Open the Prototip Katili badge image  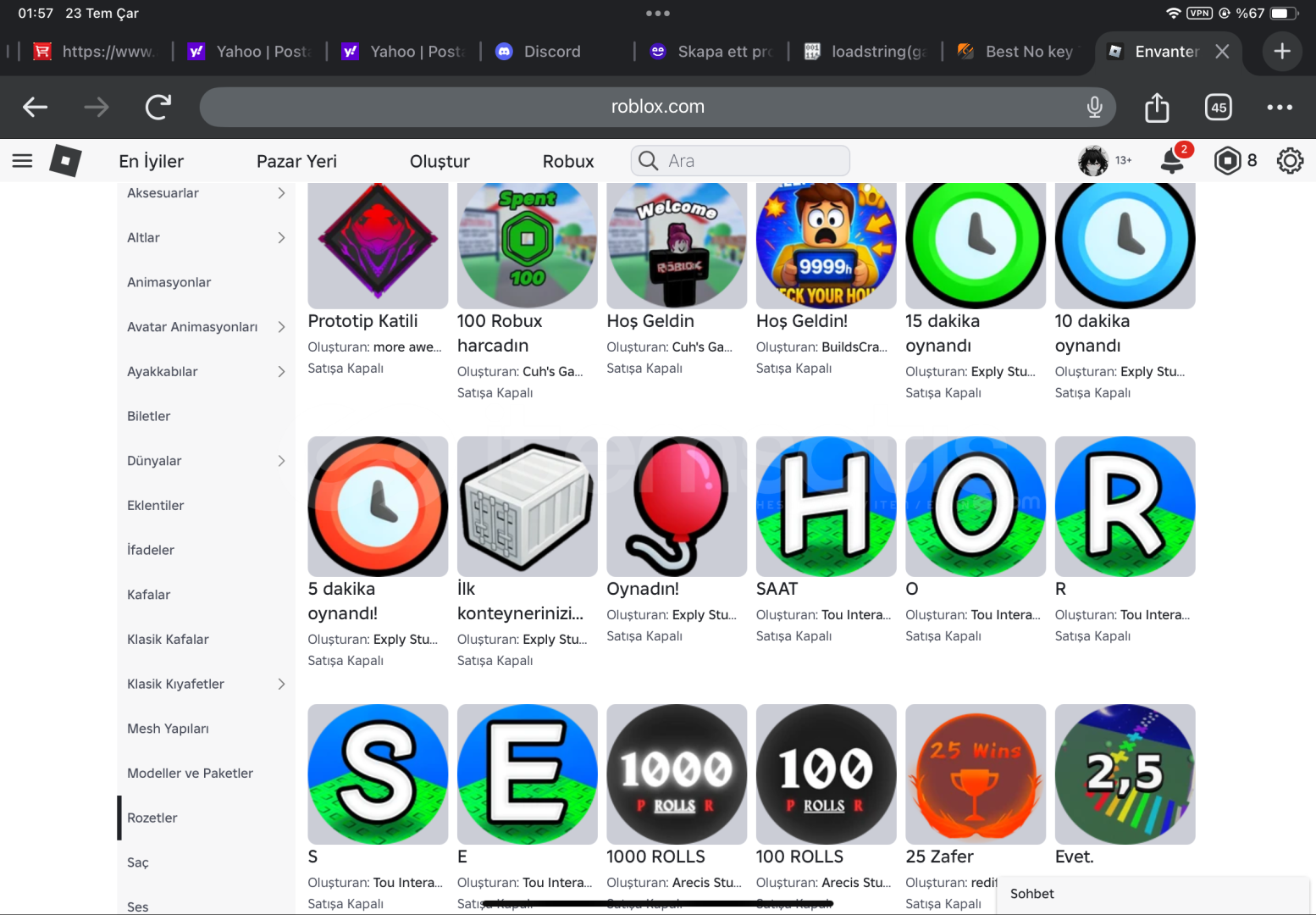click(378, 245)
